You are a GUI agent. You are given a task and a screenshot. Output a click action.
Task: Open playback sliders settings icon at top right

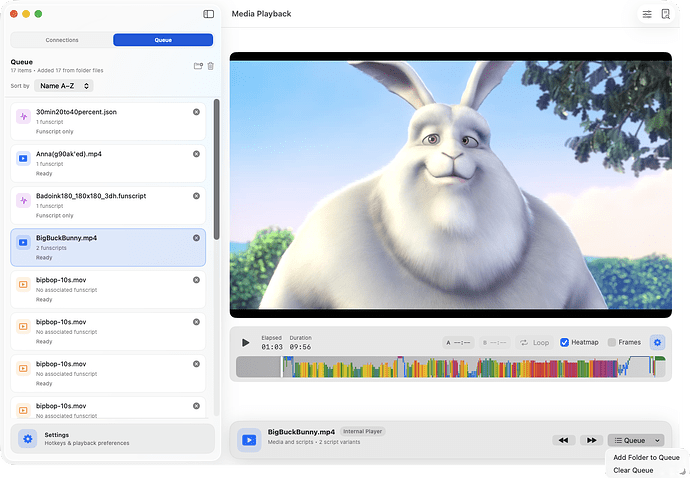coord(647,14)
